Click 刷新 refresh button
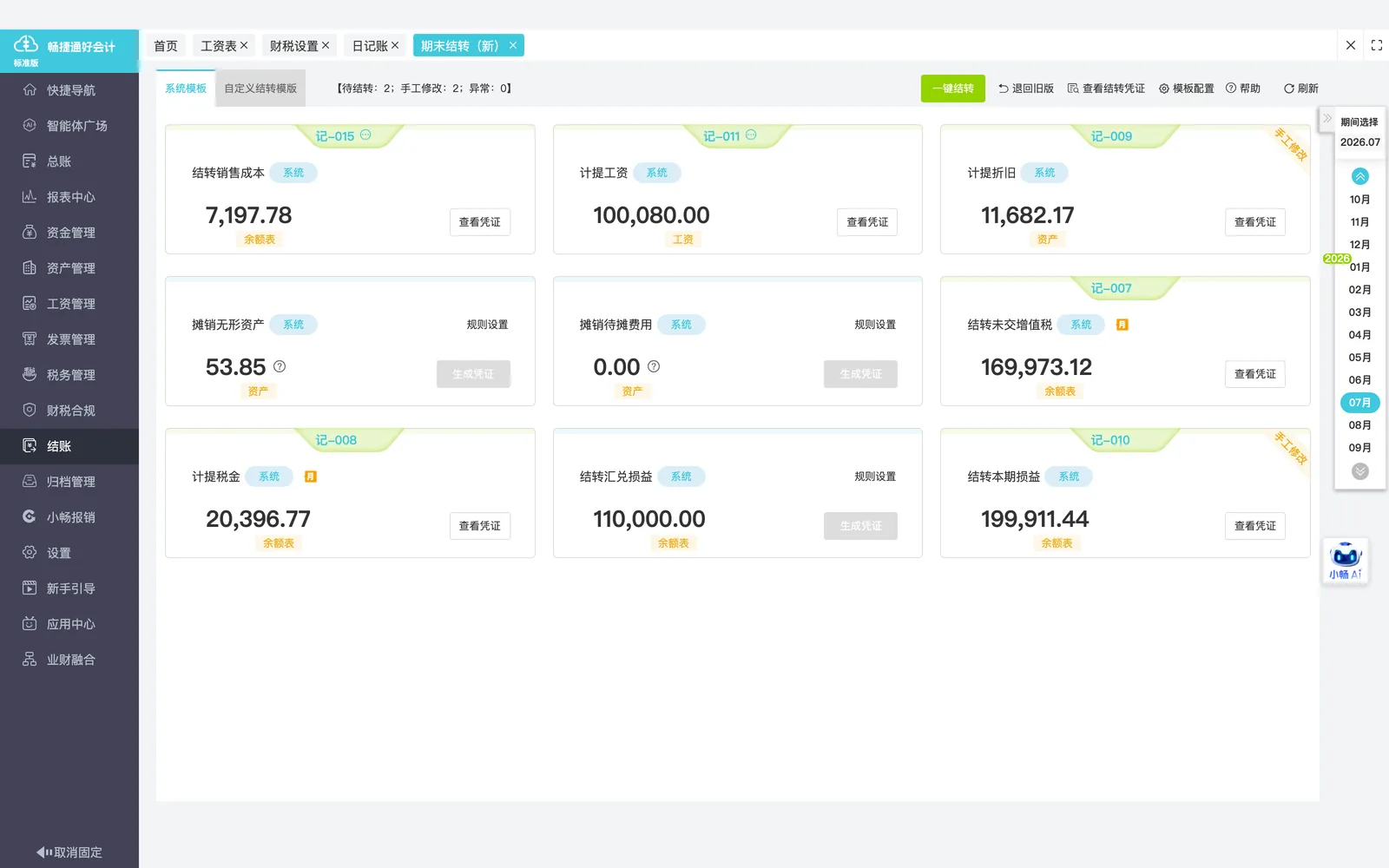1389x868 pixels. point(1301,89)
